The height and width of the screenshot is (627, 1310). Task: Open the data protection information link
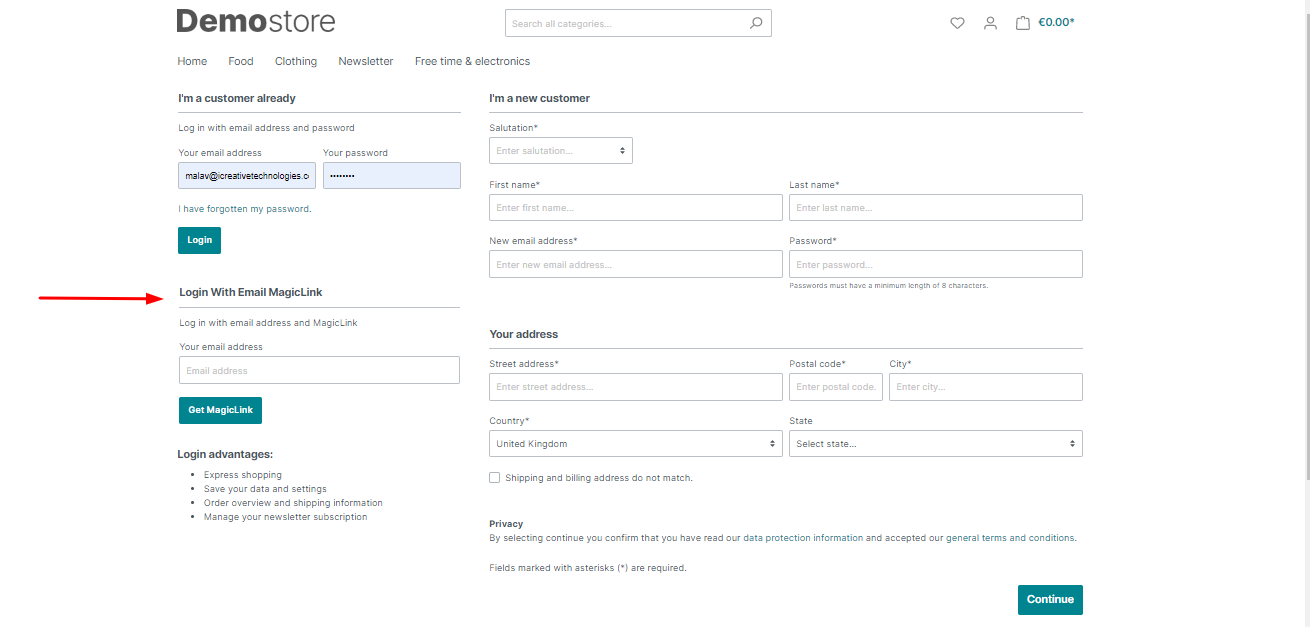click(x=802, y=538)
